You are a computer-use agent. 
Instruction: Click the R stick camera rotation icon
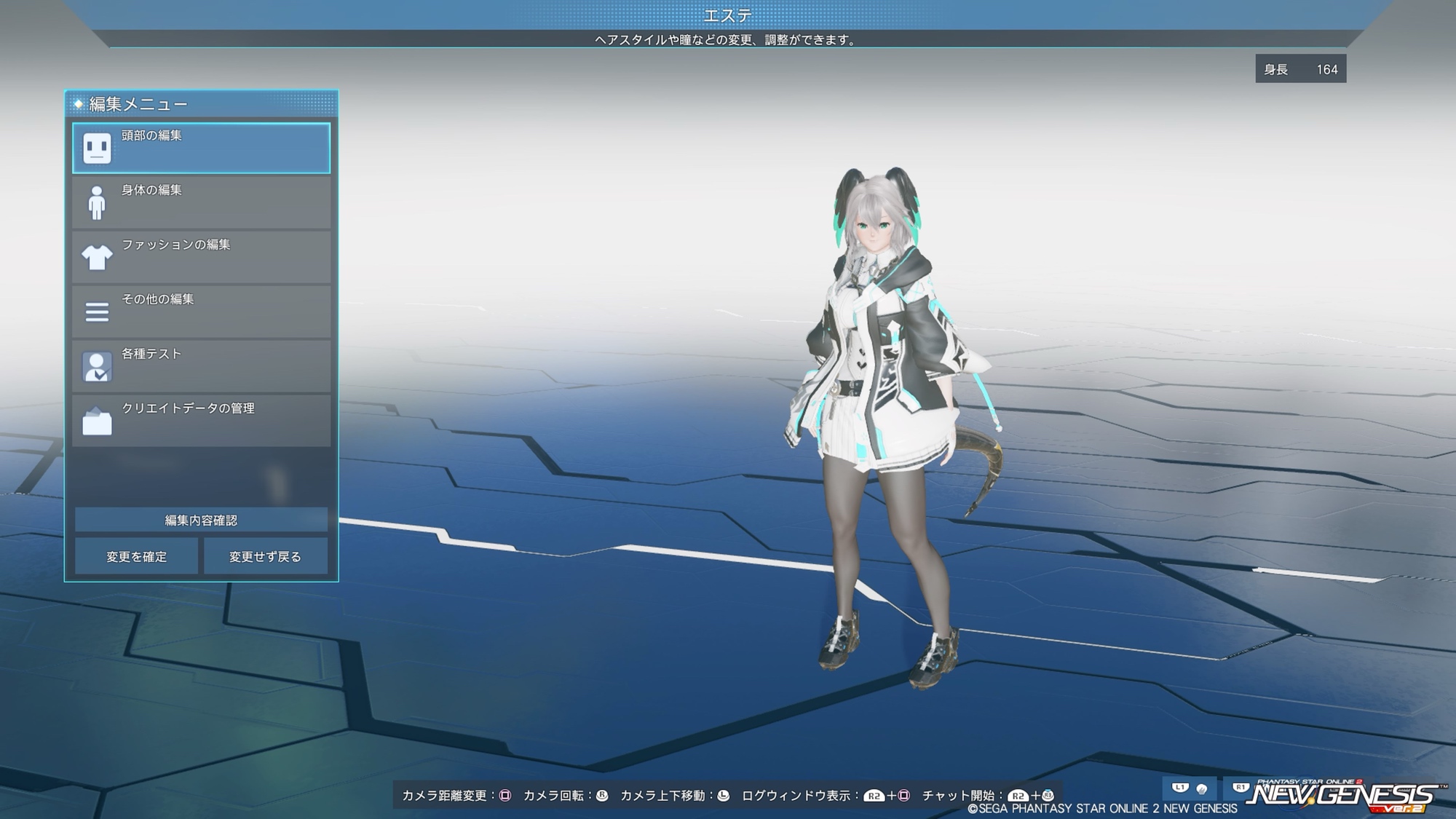coord(602,796)
